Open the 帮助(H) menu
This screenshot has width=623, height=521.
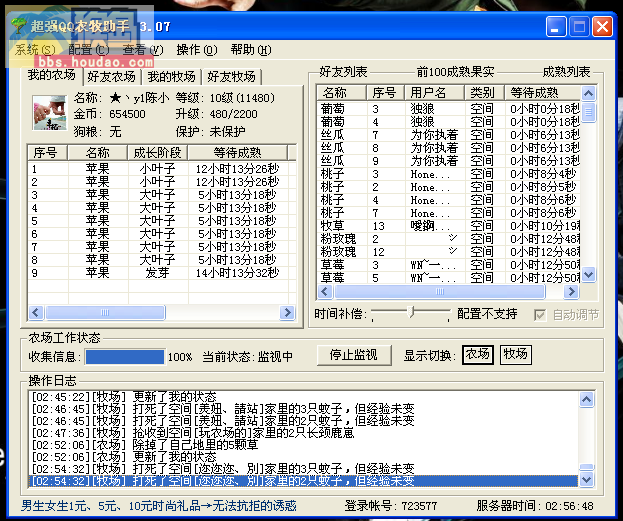251,50
